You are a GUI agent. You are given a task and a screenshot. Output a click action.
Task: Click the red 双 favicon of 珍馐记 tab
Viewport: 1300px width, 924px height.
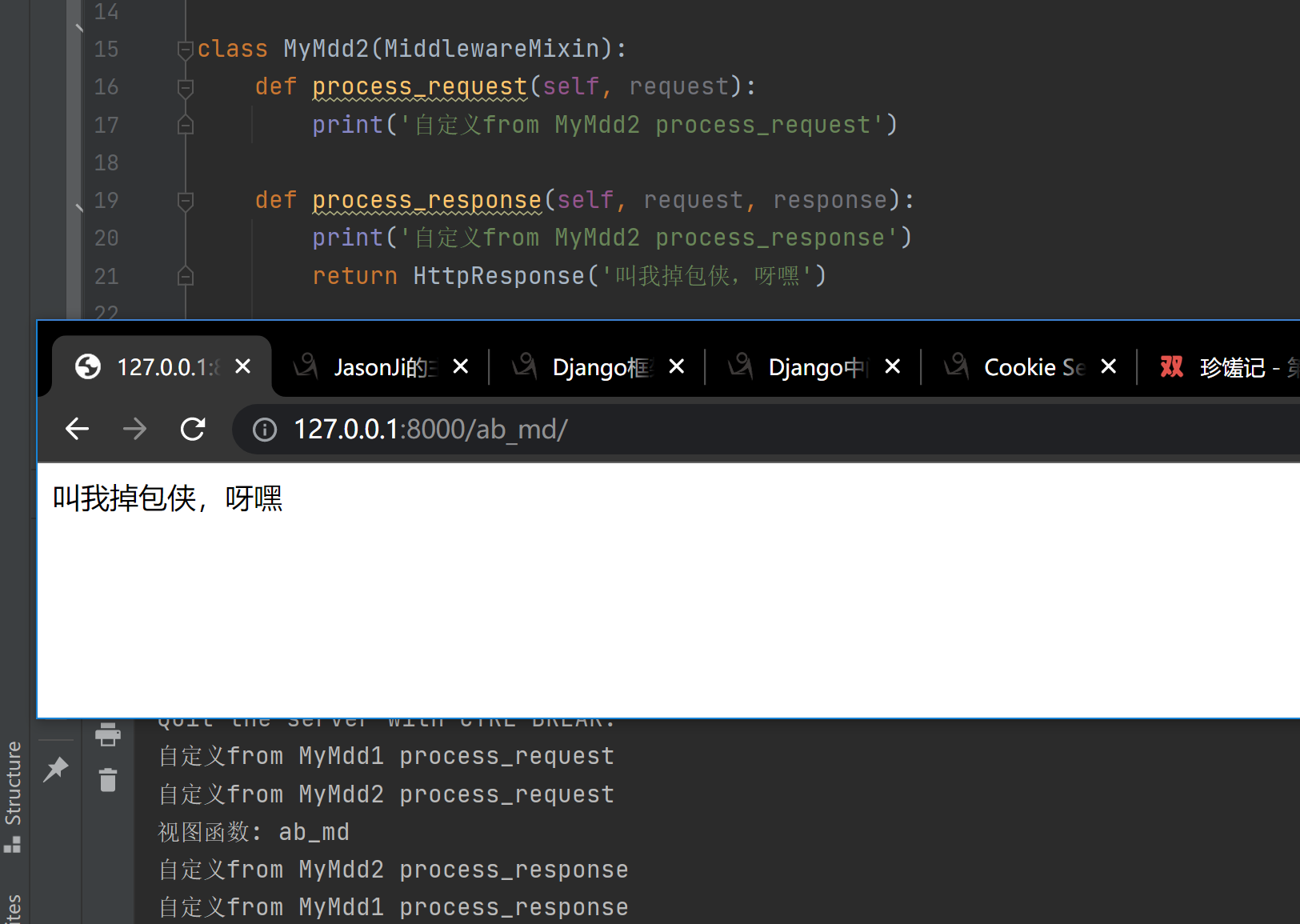pyautogui.click(x=1172, y=366)
